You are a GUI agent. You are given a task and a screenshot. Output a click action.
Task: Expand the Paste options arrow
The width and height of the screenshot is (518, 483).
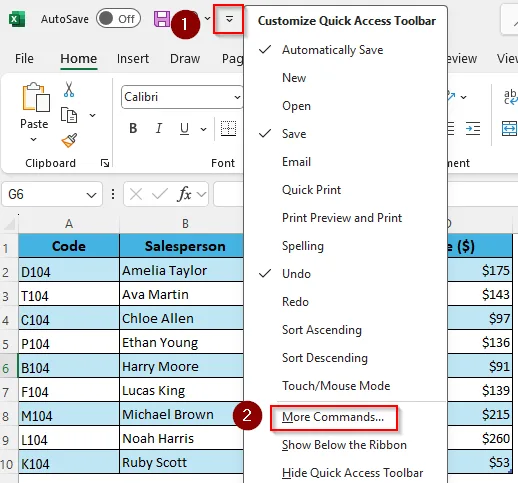pos(34,139)
